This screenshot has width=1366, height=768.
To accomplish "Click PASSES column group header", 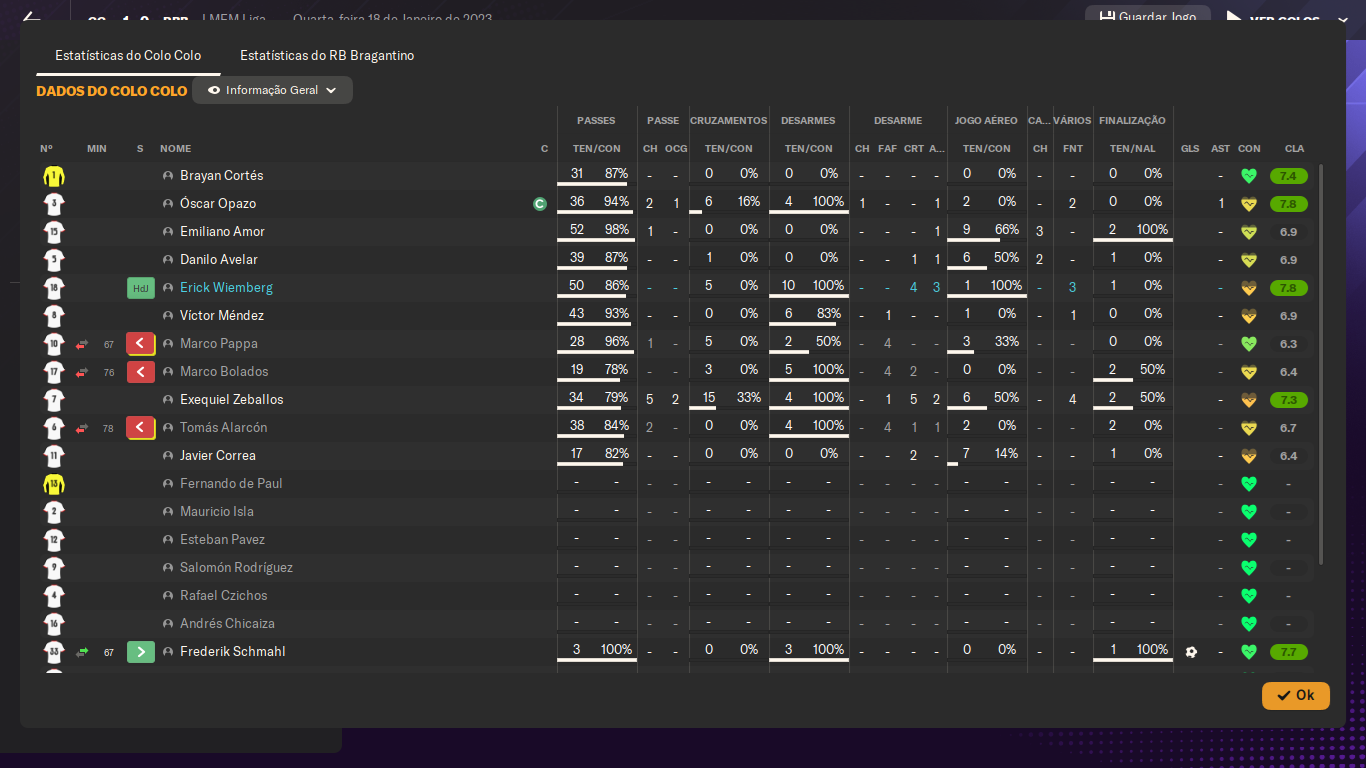I will (x=596, y=121).
